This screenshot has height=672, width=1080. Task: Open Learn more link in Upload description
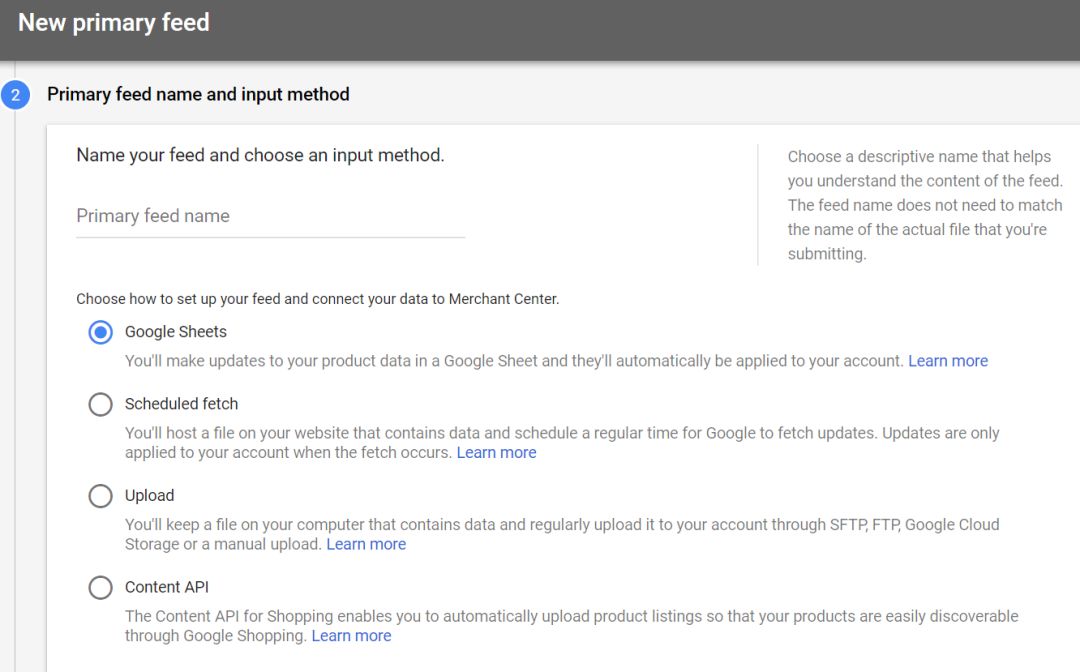366,545
